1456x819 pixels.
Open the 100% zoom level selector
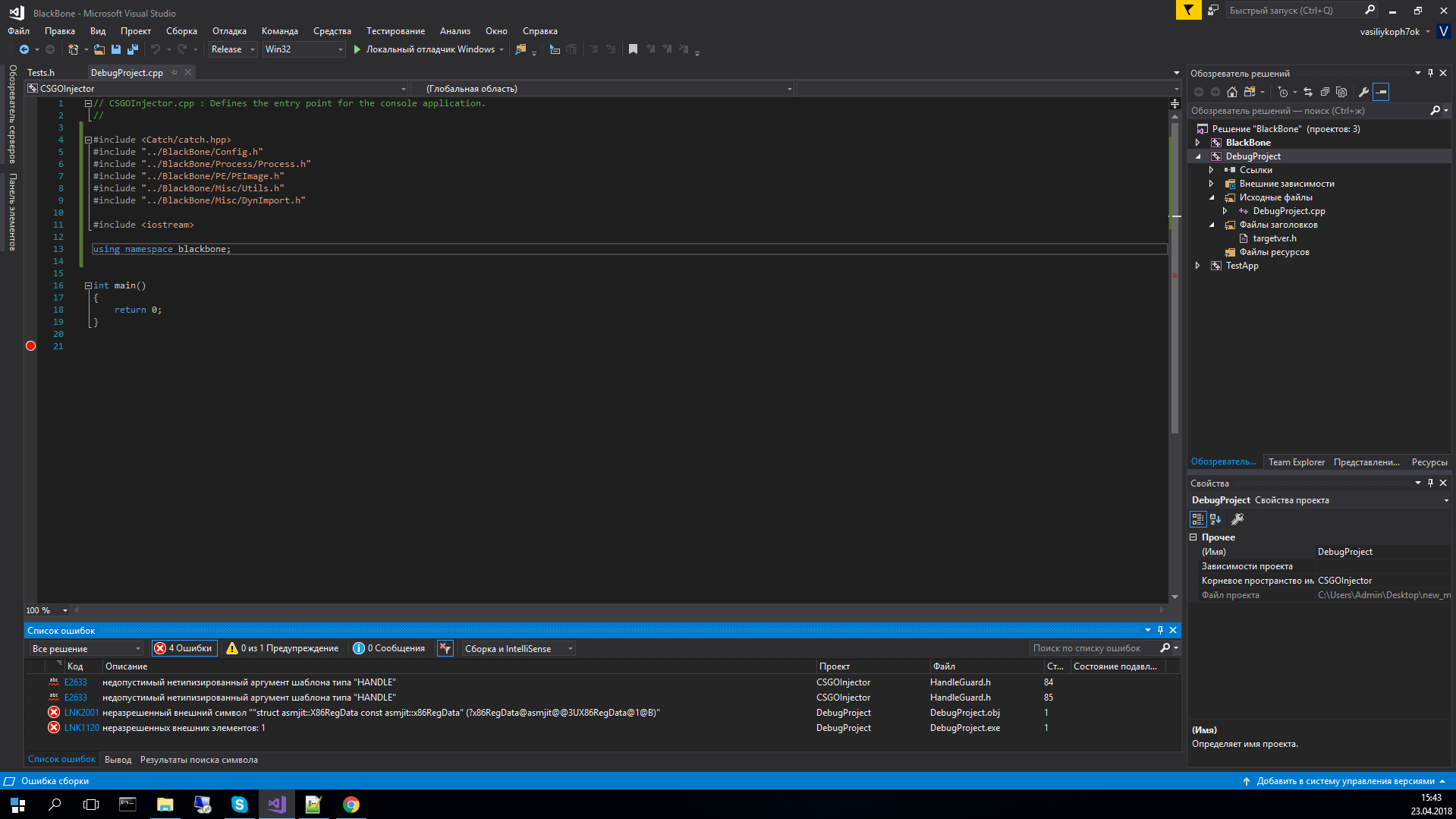(x=46, y=610)
